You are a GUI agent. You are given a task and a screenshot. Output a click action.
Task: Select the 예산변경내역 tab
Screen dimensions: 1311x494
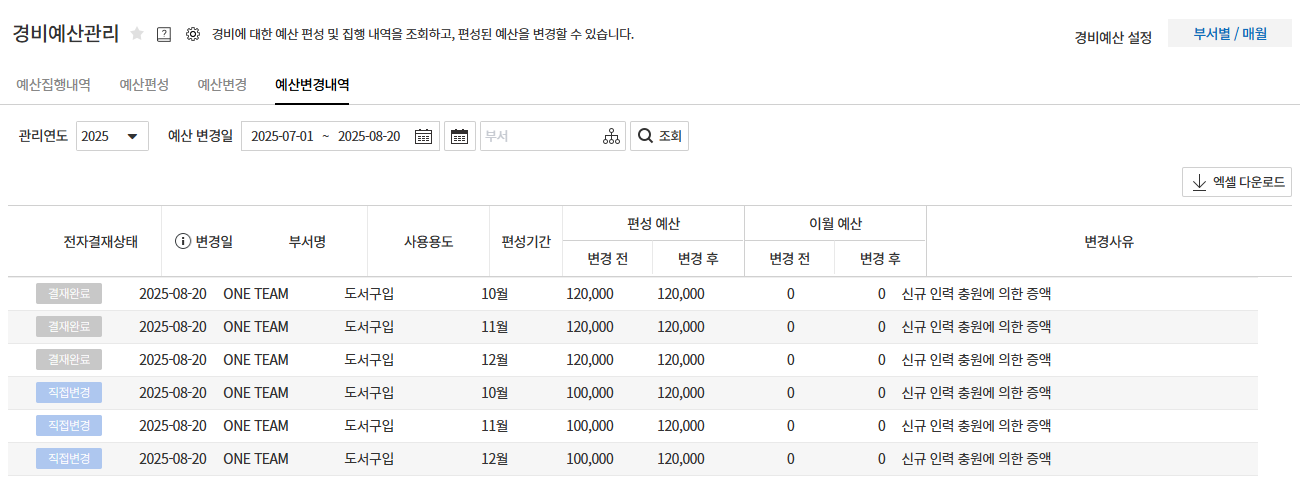point(312,85)
